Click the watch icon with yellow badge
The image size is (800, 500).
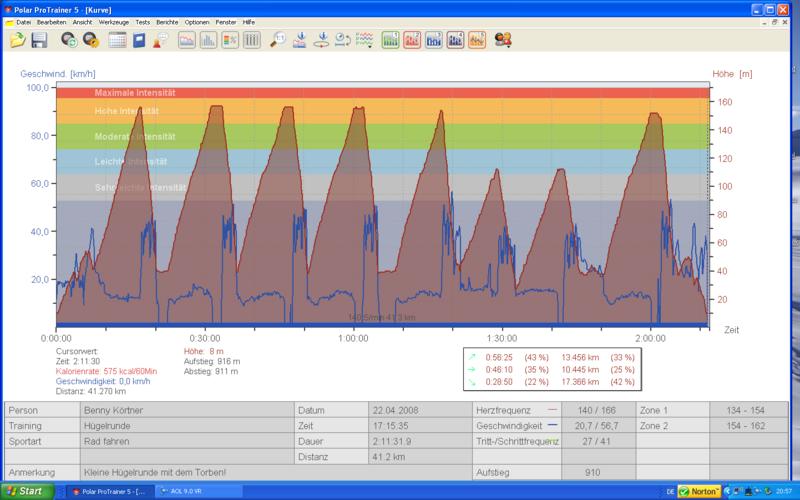coord(91,40)
